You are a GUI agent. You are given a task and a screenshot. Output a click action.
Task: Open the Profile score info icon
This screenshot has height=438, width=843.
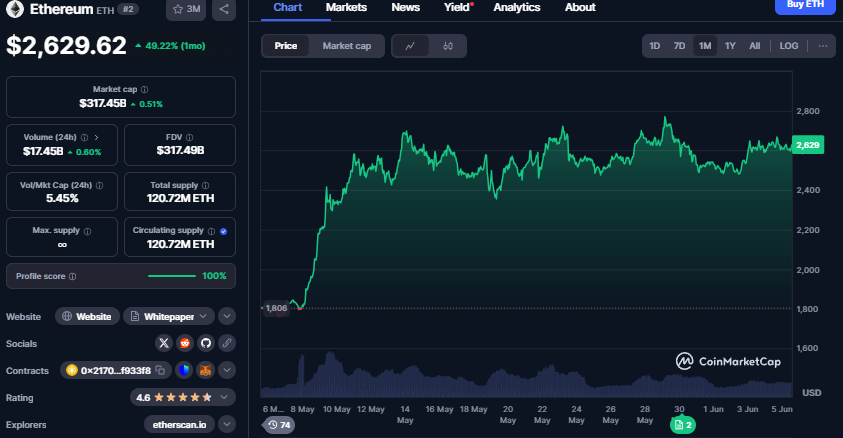pos(73,276)
